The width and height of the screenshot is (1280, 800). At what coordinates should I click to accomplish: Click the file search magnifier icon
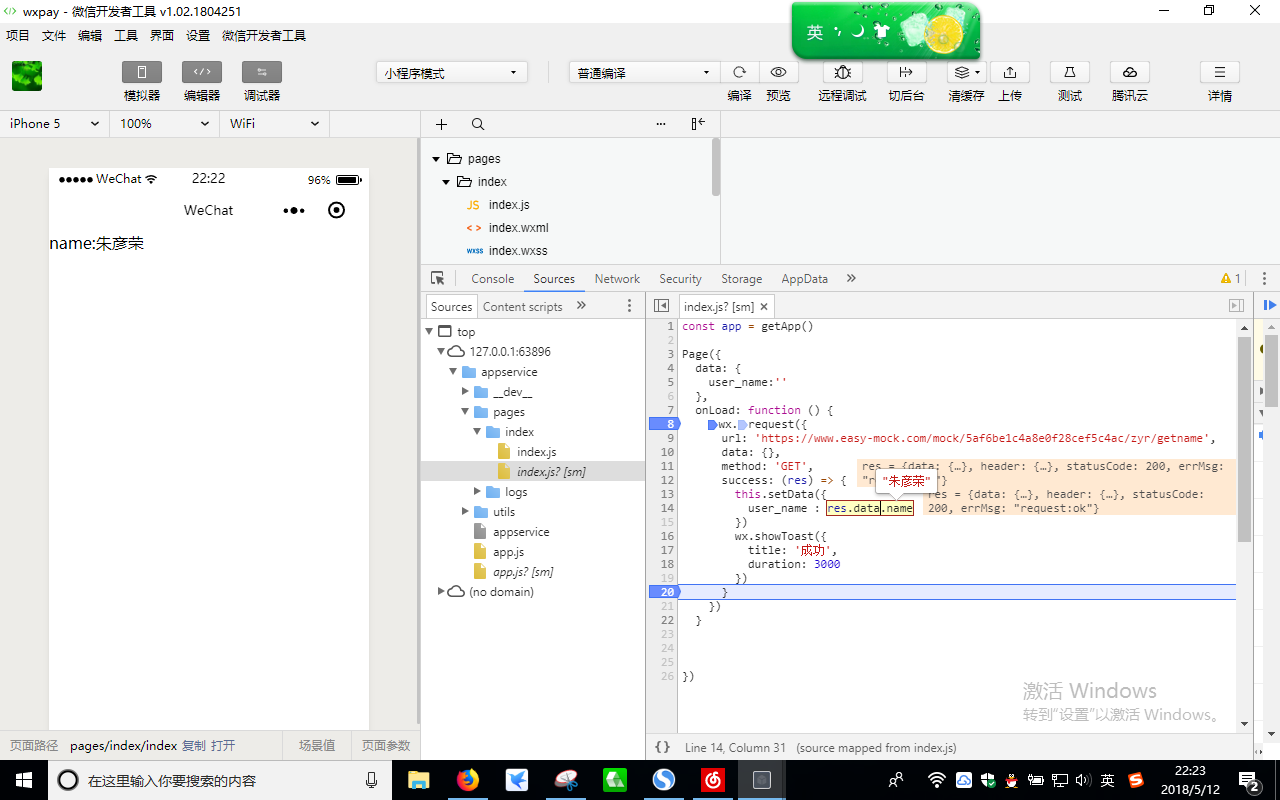[x=478, y=124]
